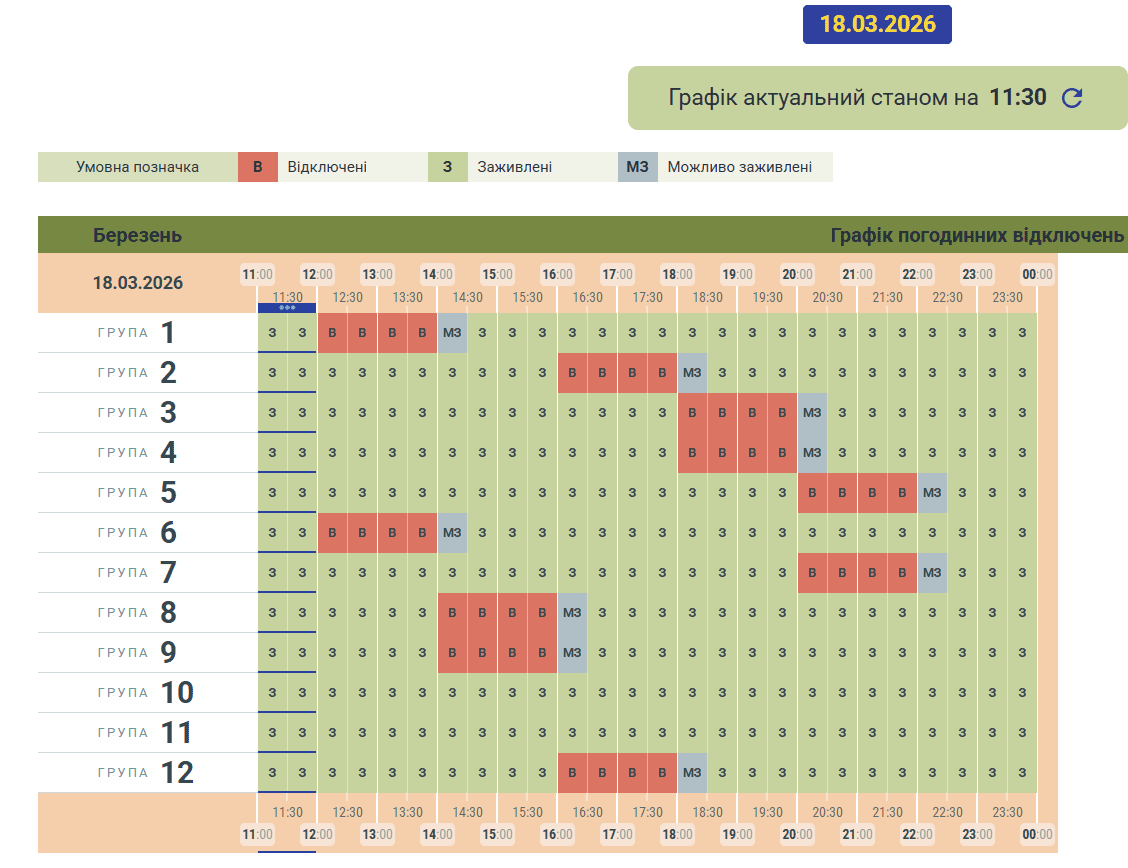
Task: Click the "Березень" month header
Action: point(138,236)
